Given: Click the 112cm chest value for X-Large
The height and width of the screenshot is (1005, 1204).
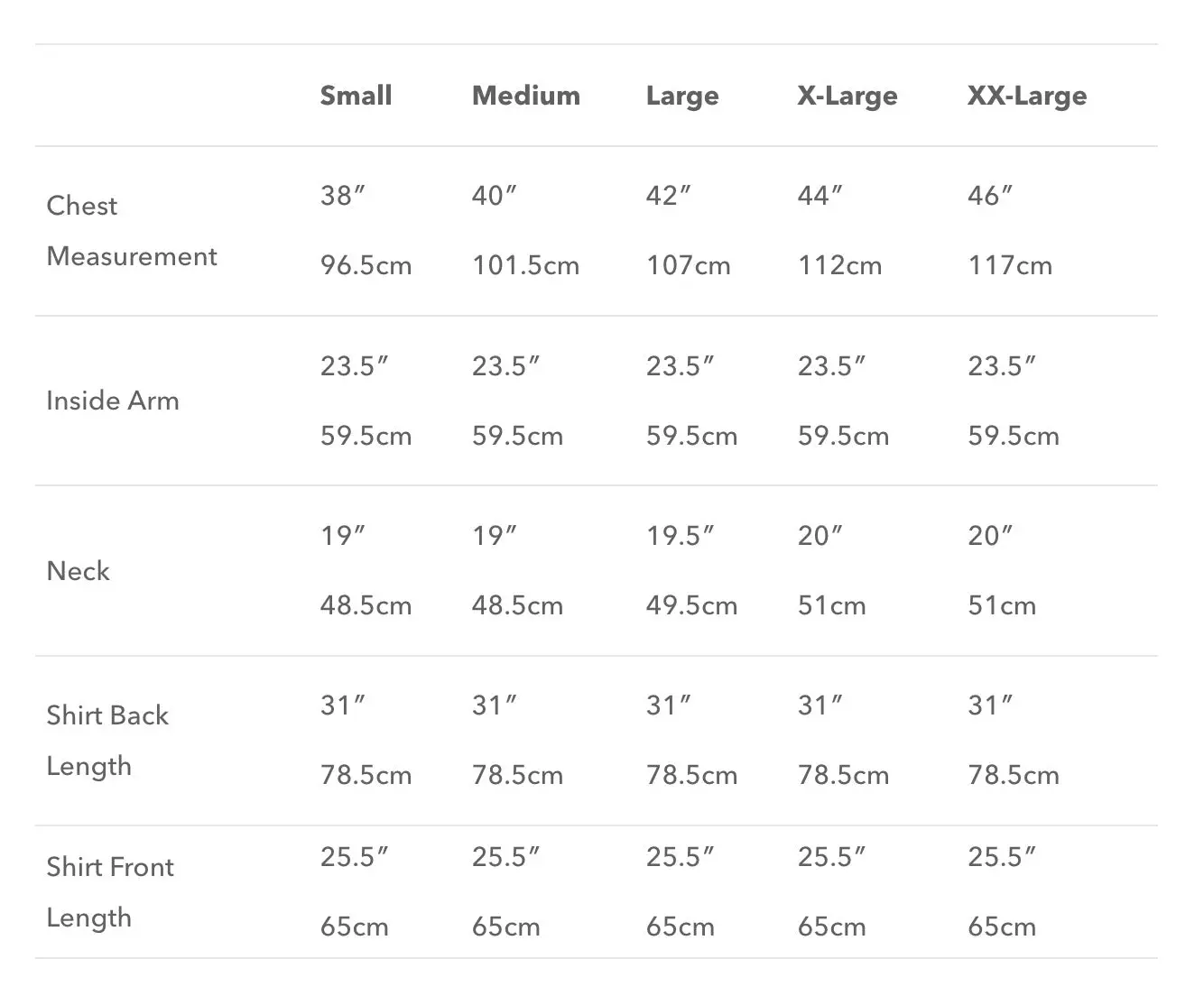Looking at the screenshot, I should 839,266.
